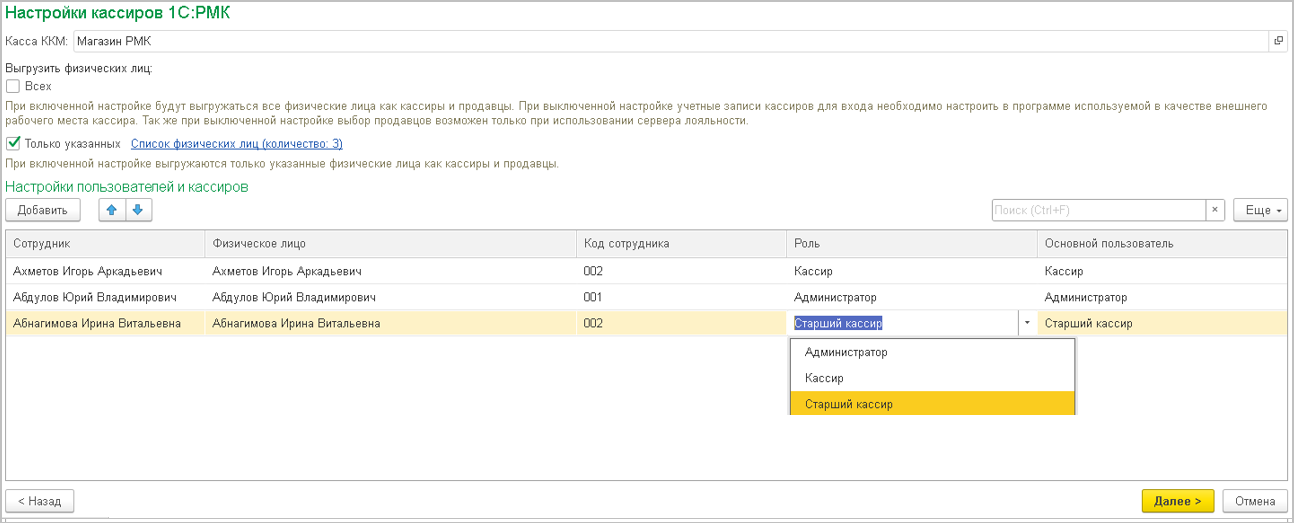Open Список физических лиц link
Viewport: 1294px width, 523px height.
coord(236,144)
